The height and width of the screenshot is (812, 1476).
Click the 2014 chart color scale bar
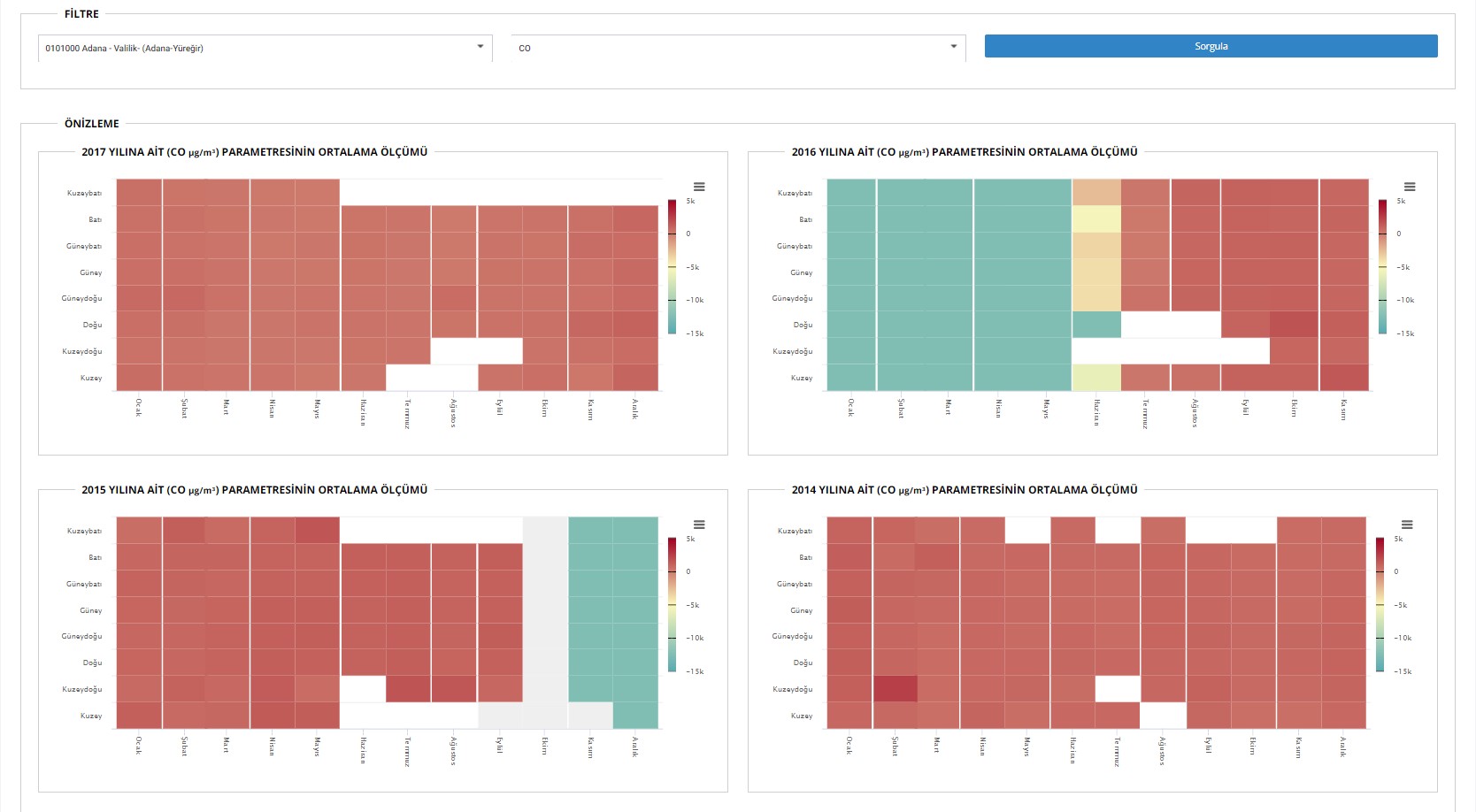tap(1380, 604)
